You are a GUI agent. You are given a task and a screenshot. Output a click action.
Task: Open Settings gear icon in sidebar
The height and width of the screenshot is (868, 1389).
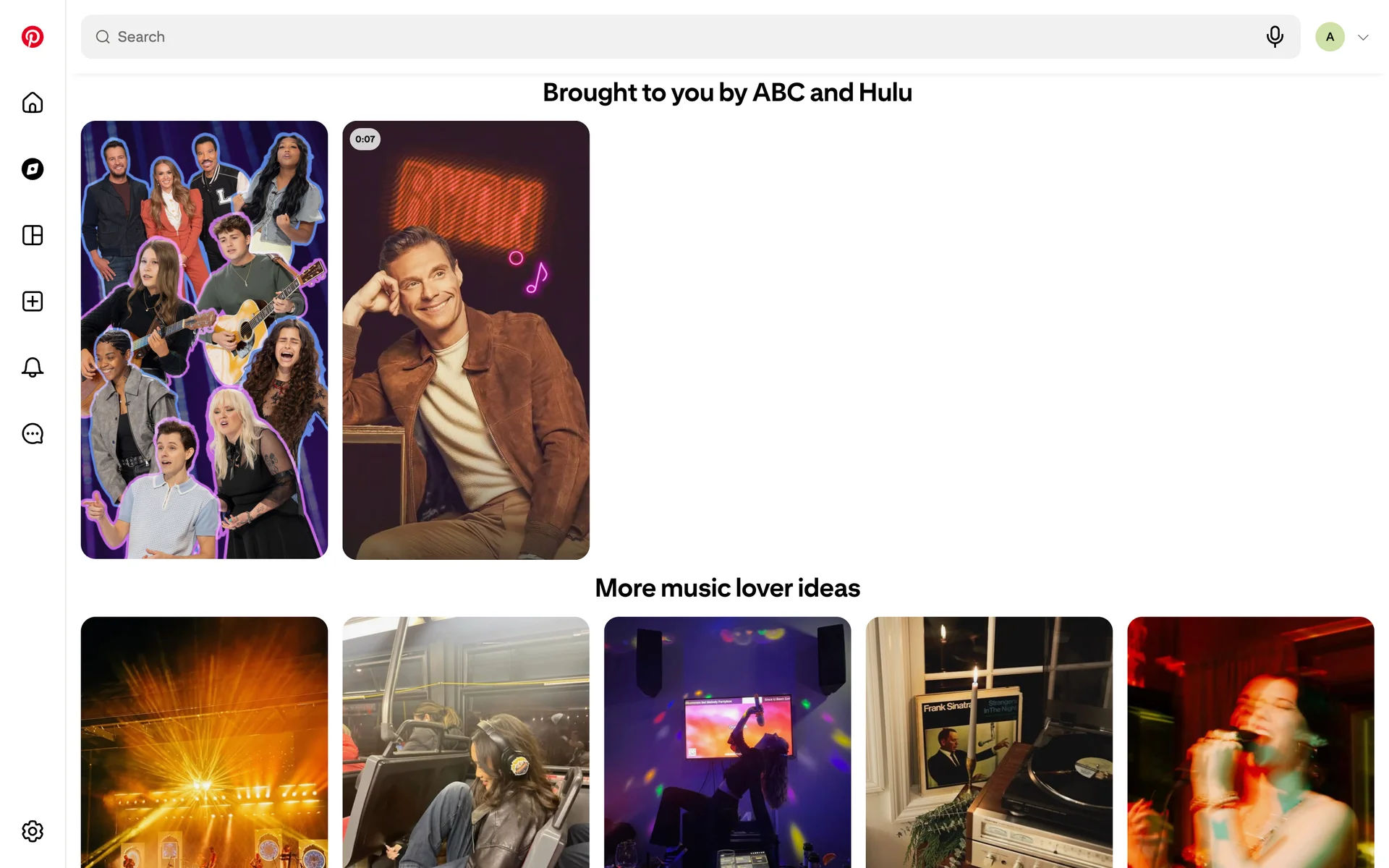tap(33, 831)
